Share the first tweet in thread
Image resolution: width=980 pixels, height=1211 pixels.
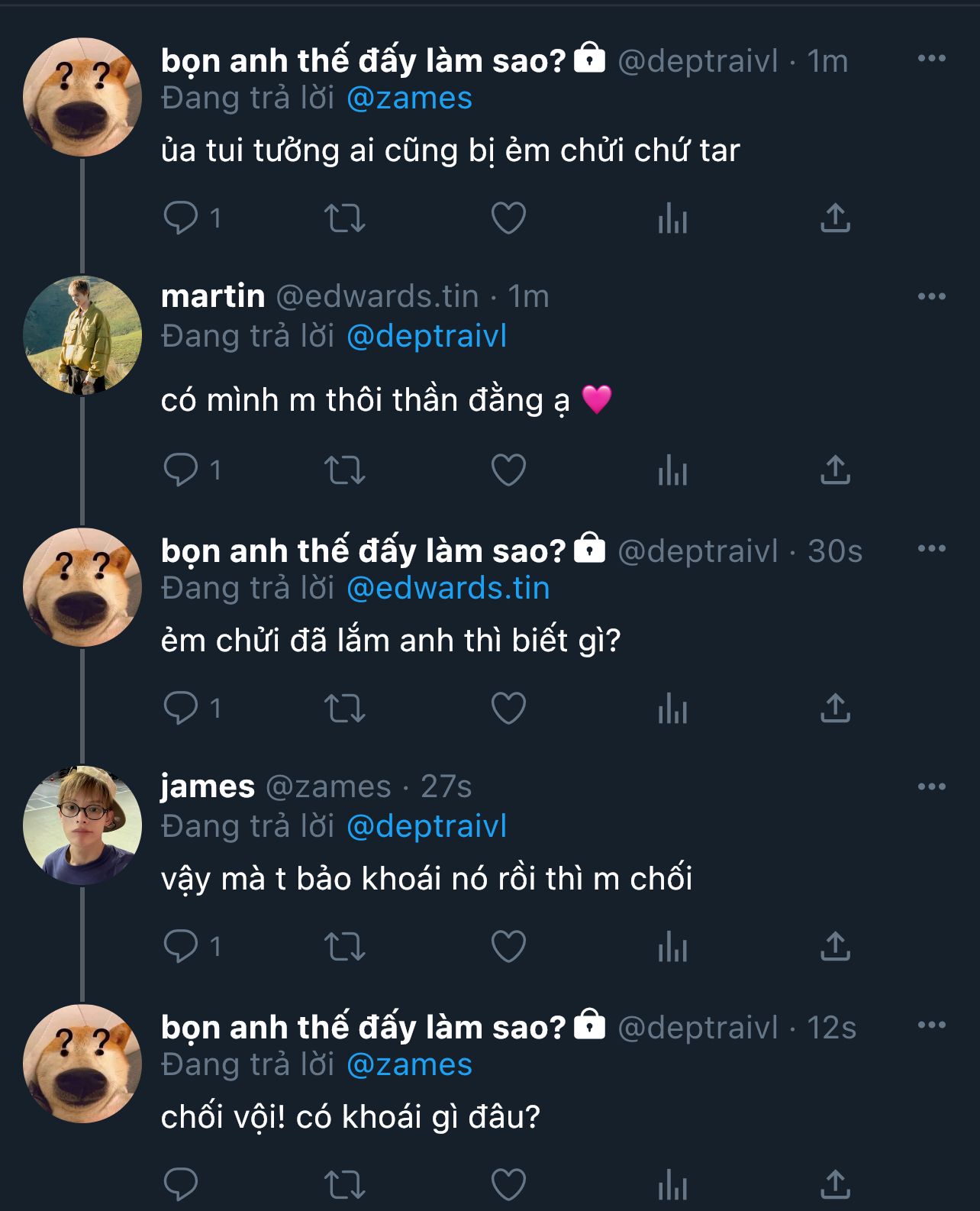pos(835,218)
